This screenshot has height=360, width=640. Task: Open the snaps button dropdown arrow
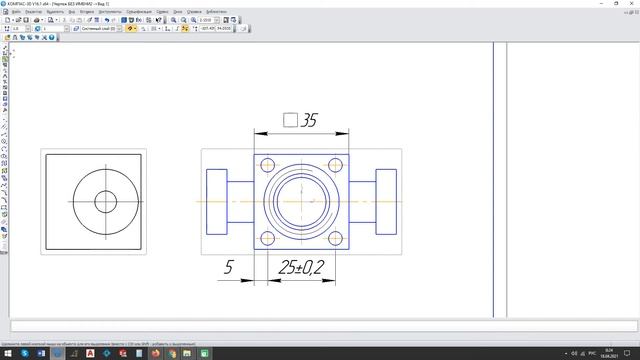[135, 29]
